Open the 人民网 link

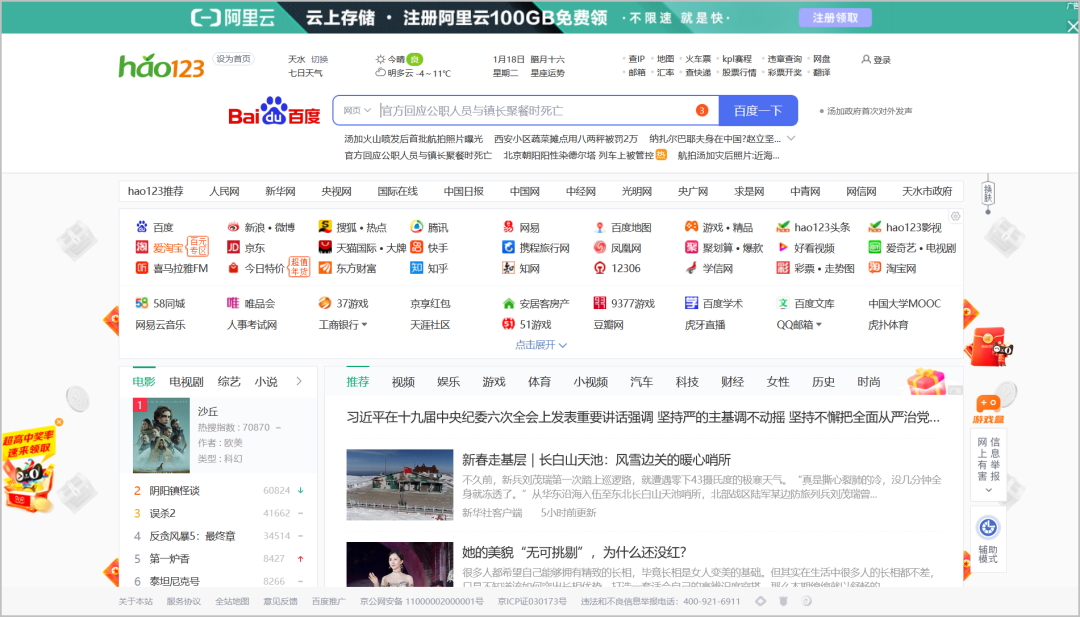click(x=225, y=191)
